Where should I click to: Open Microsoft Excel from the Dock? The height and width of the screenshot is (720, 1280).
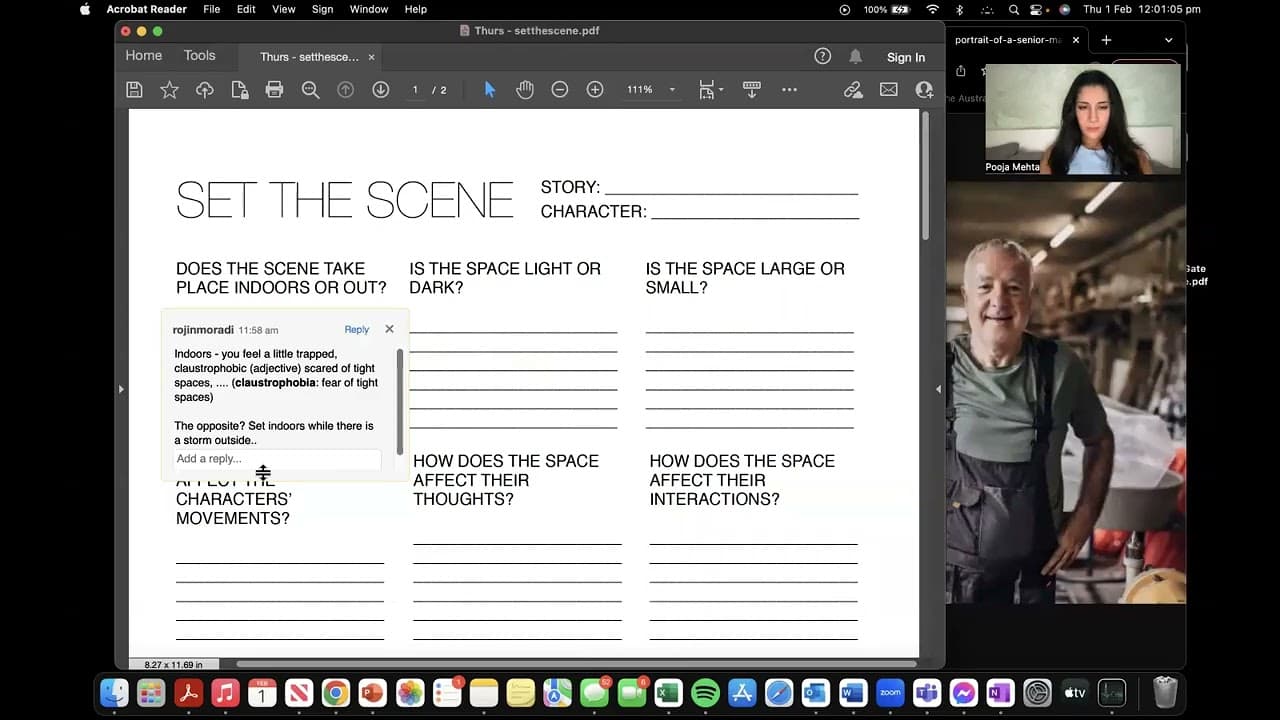pyautogui.click(x=668, y=692)
